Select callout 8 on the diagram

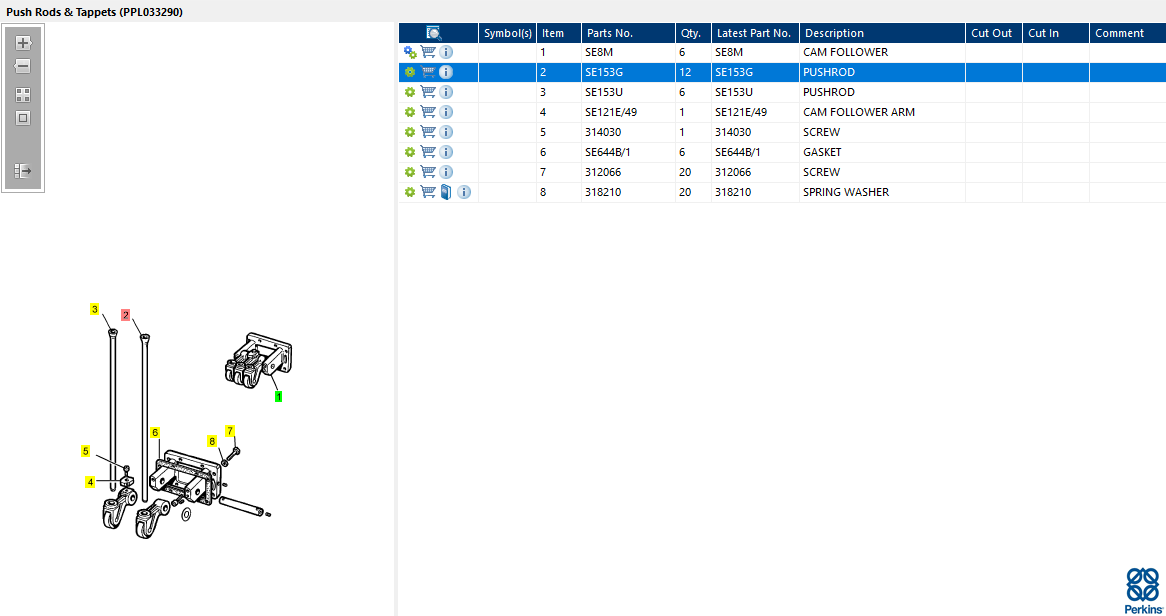pos(212,441)
